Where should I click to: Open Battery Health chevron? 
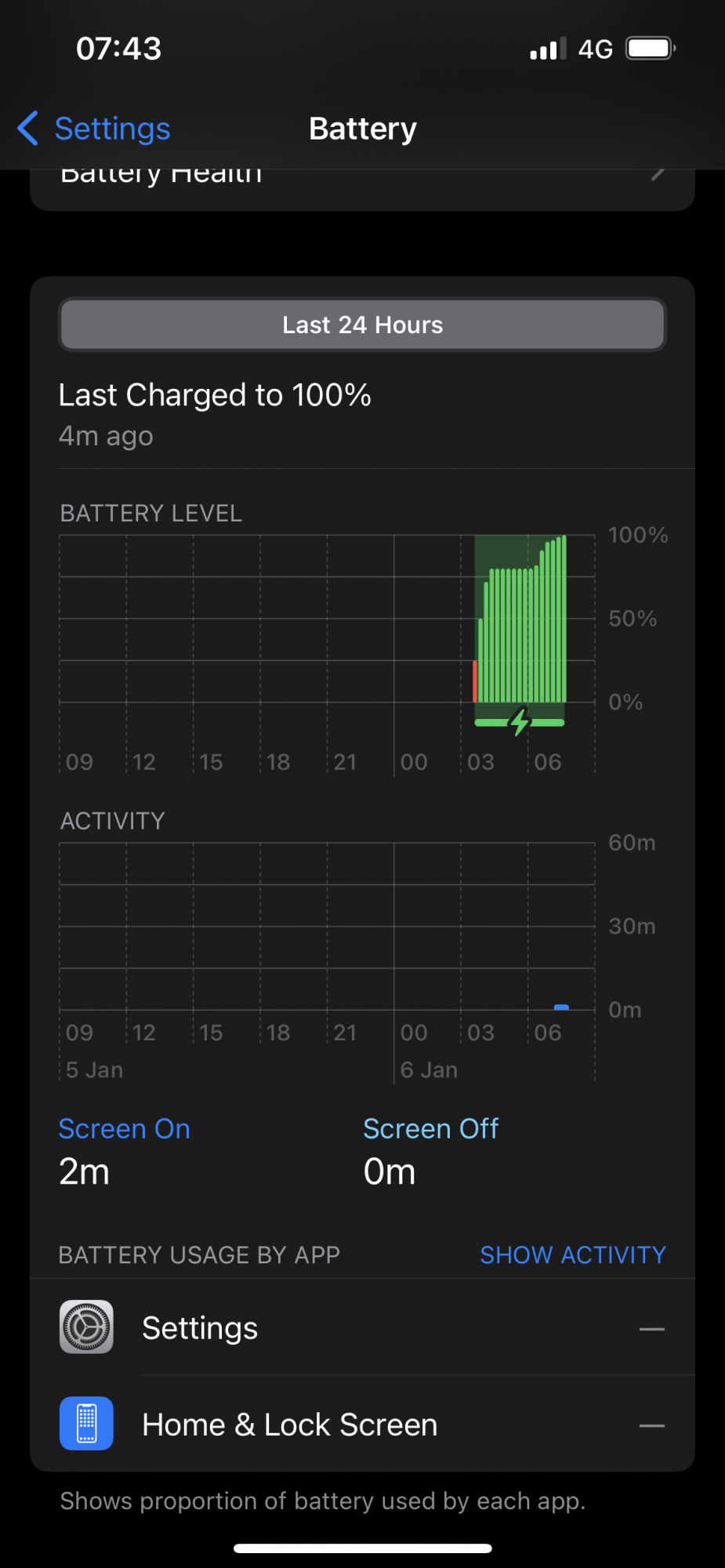click(x=658, y=173)
